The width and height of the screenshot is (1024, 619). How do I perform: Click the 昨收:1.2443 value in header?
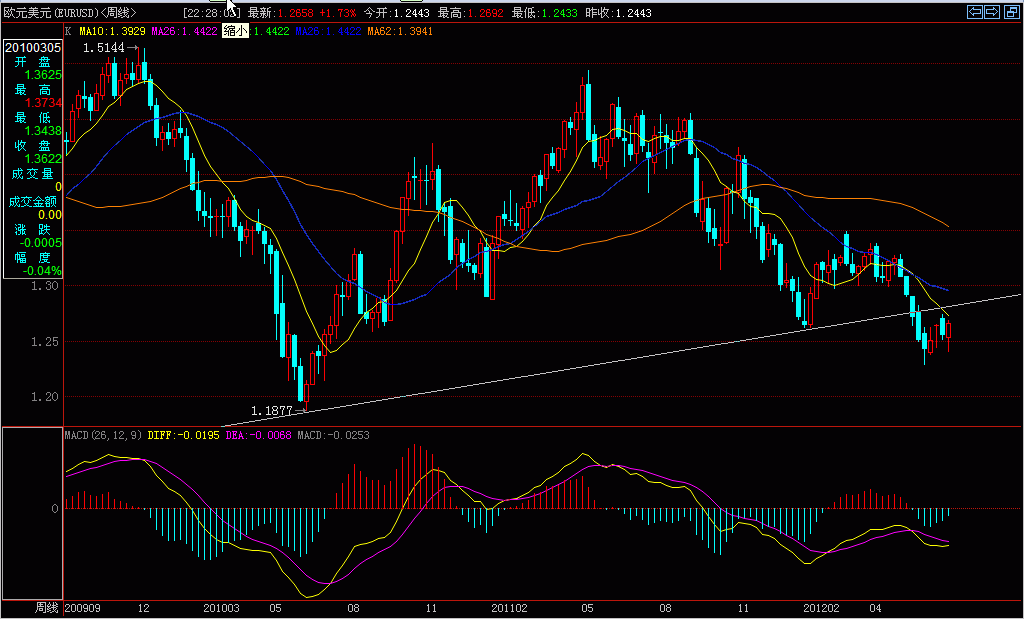click(x=618, y=12)
